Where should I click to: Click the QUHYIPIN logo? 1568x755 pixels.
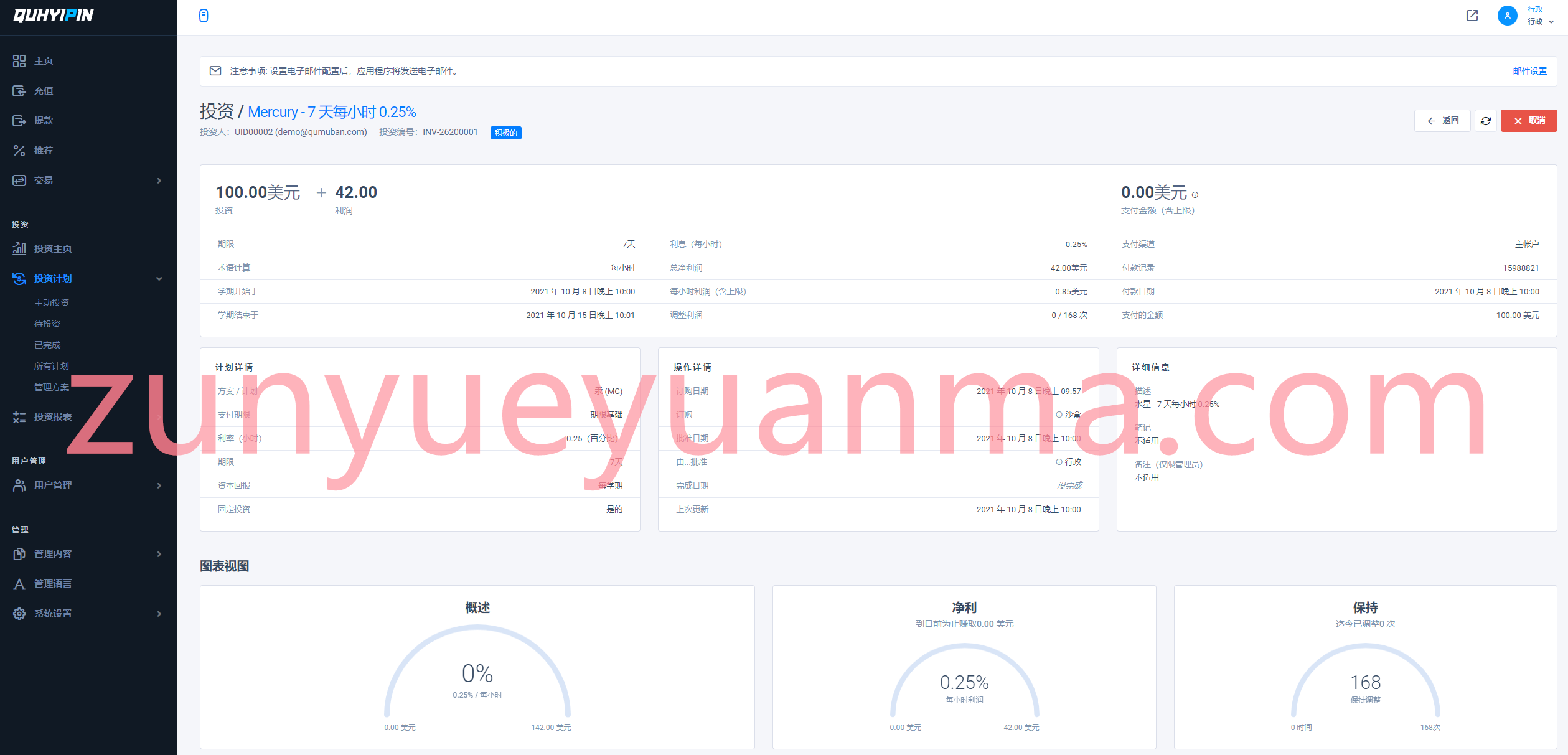[x=54, y=16]
